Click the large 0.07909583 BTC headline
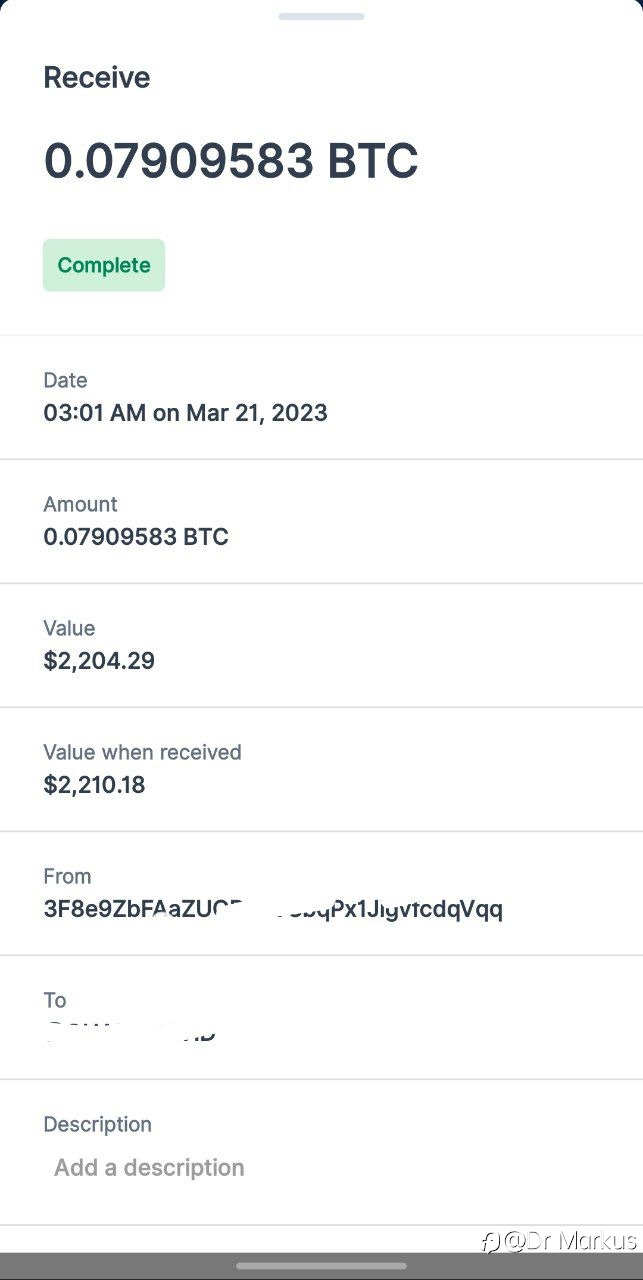The image size is (643, 1280). tap(231, 161)
